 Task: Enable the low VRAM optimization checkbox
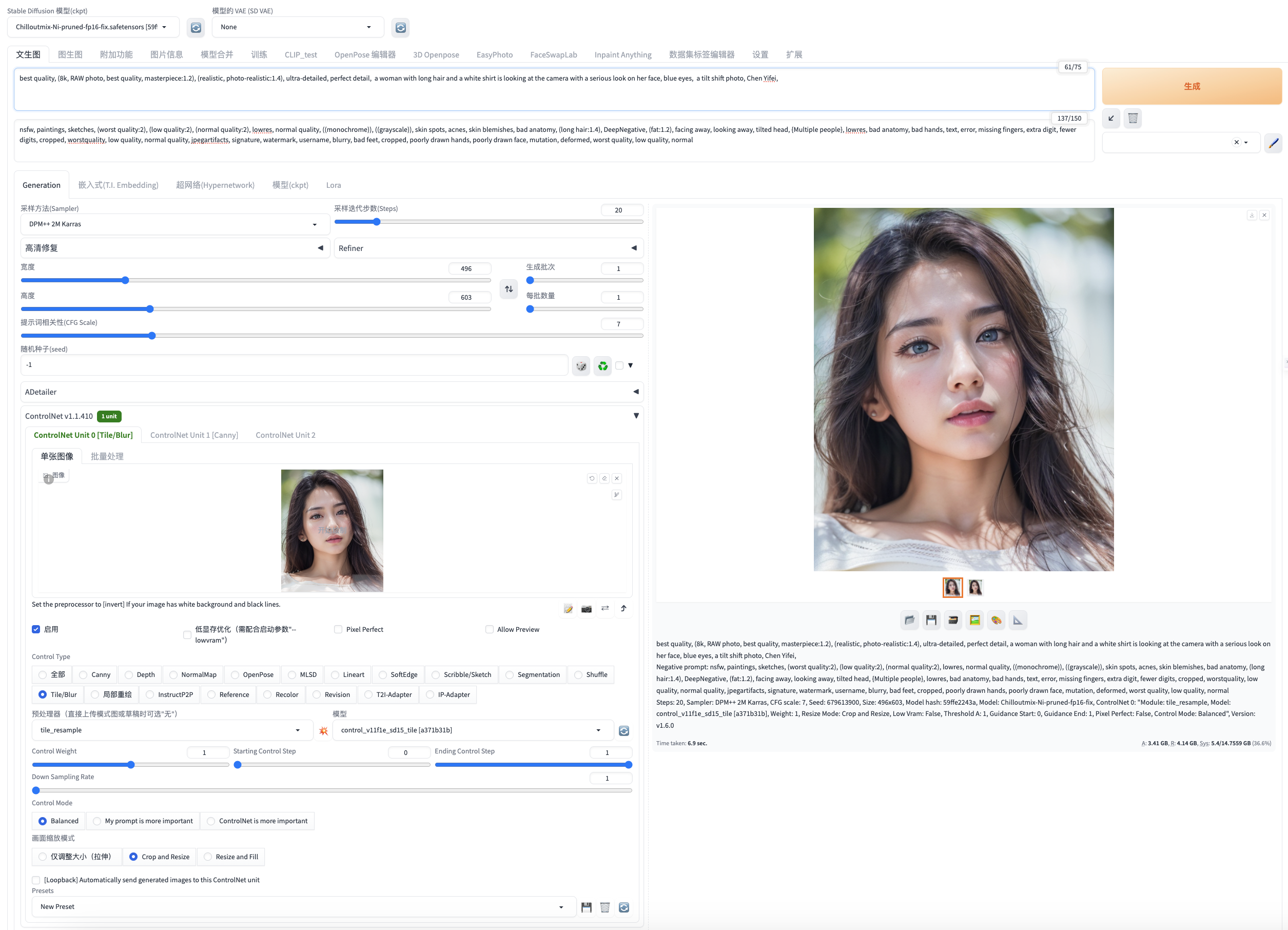click(x=187, y=634)
